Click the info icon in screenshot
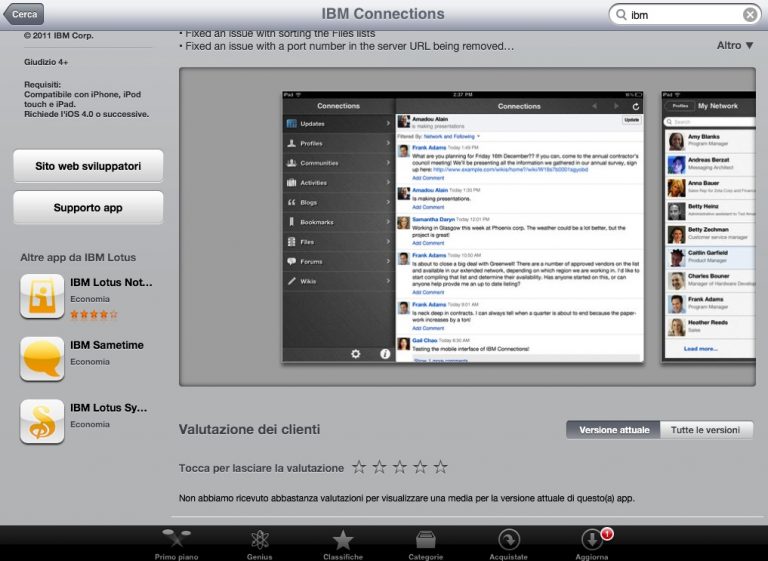768x561 pixels. [x=385, y=354]
